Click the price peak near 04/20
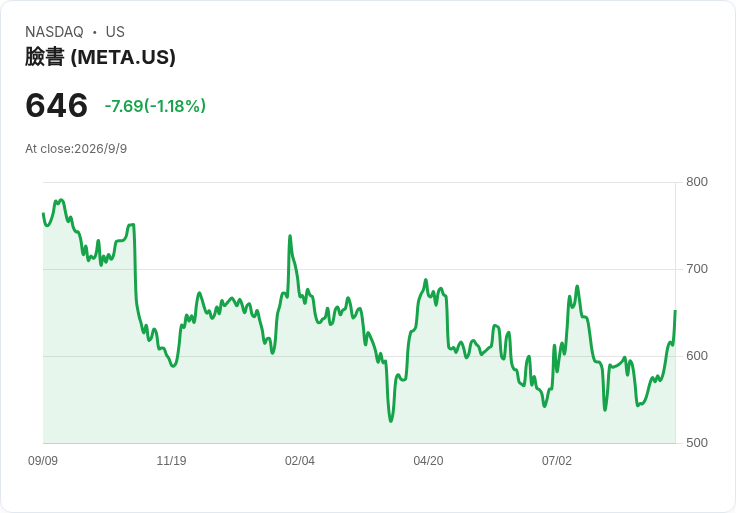The height and width of the screenshot is (513, 736). (x=426, y=280)
